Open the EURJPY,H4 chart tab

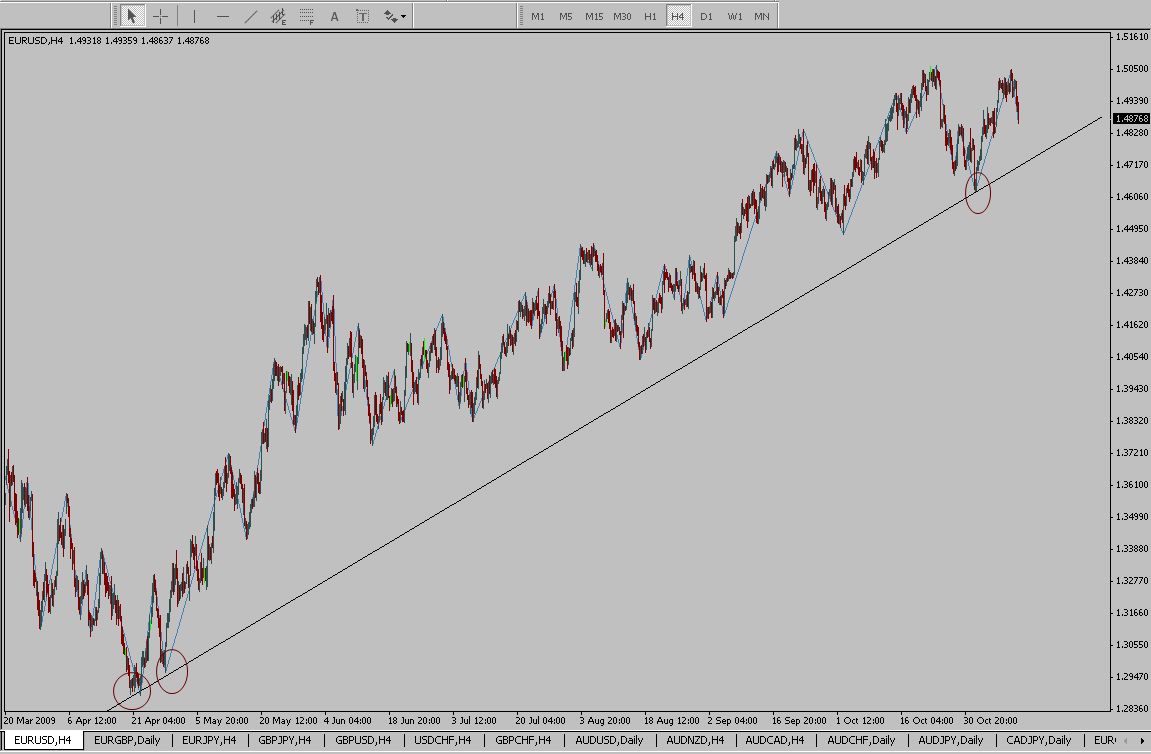coord(208,740)
